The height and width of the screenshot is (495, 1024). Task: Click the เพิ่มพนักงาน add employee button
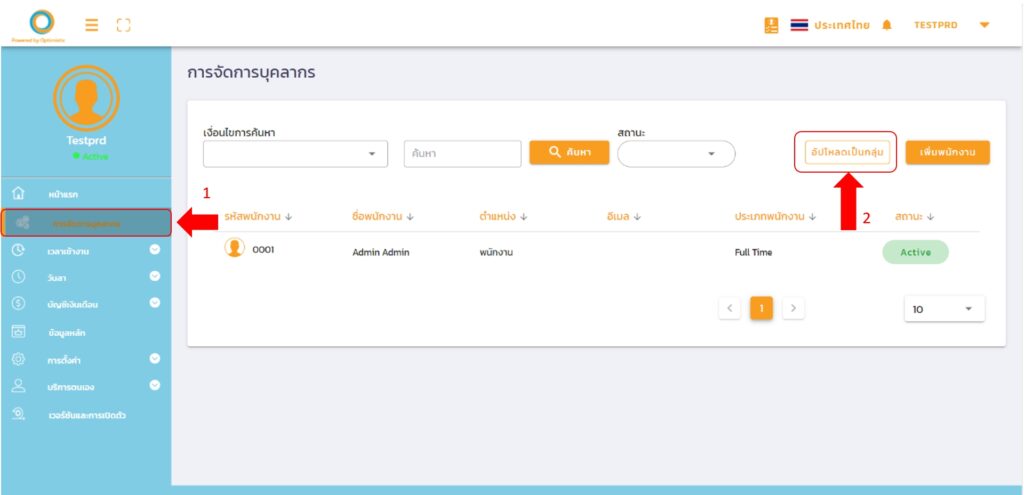(948, 152)
